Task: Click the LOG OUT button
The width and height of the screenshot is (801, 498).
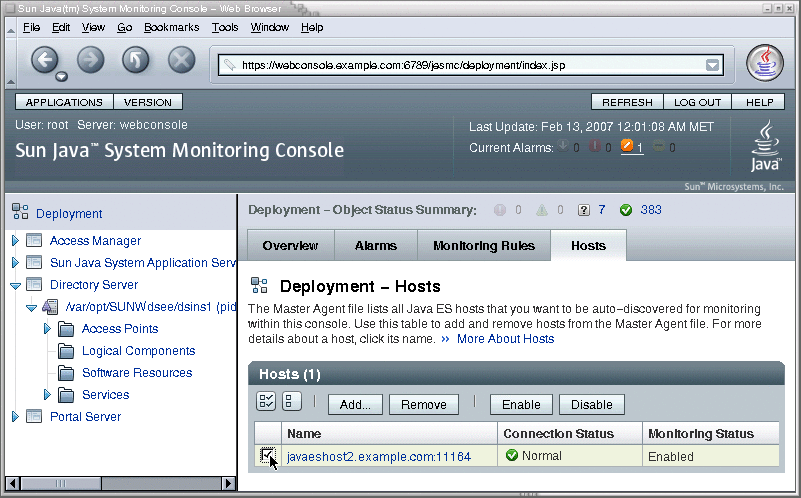Action: coord(697,102)
